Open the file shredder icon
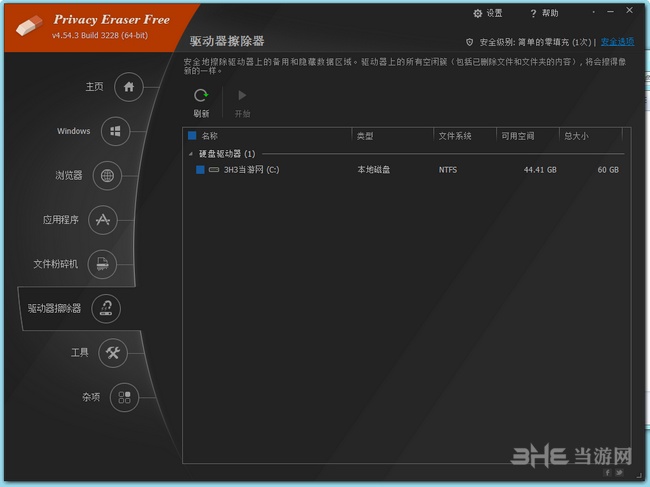This screenshot has height=487, width=650. [x=102, y=264]
